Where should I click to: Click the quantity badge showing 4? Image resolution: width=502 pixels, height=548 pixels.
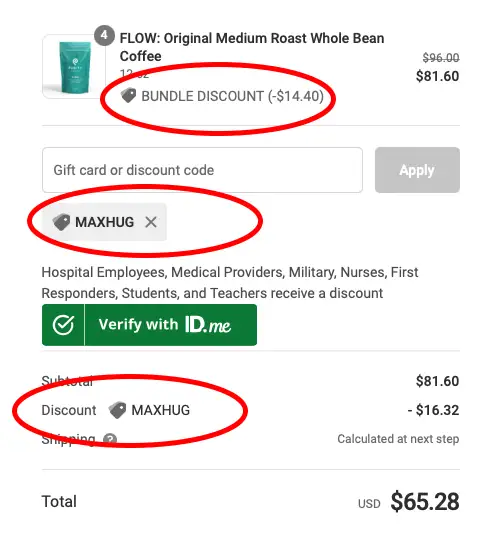(104, 35)
